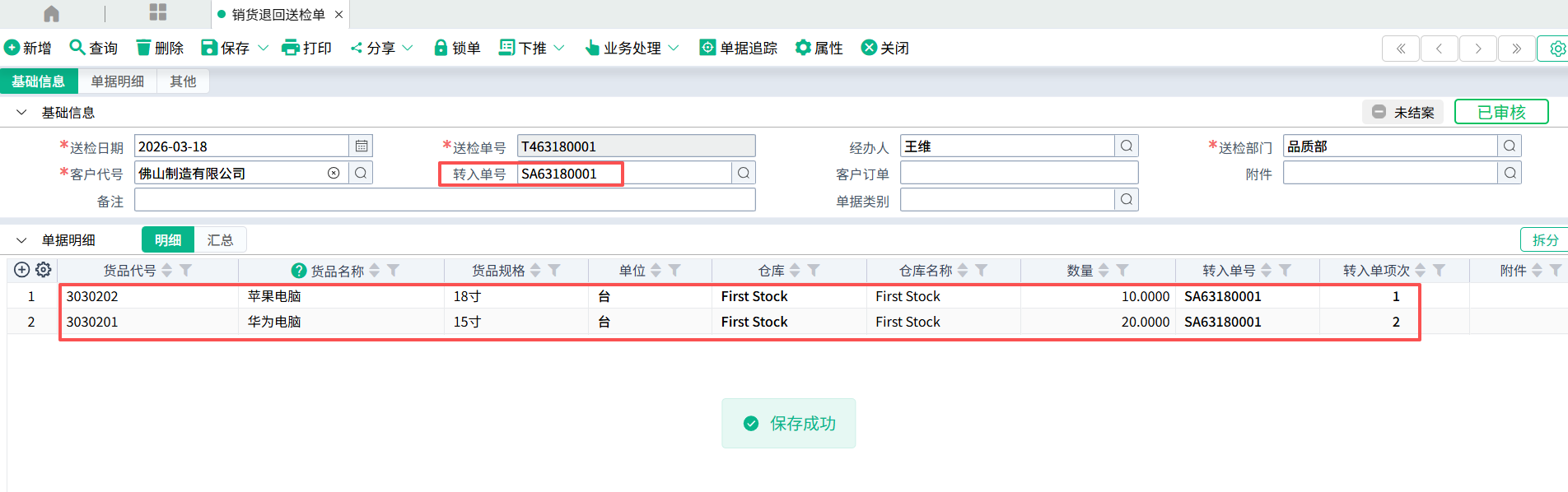Viewport: 1568px width, 492px height.
Task: Collapse the 基础信息 section chevron
Action: tap(21, 112)
